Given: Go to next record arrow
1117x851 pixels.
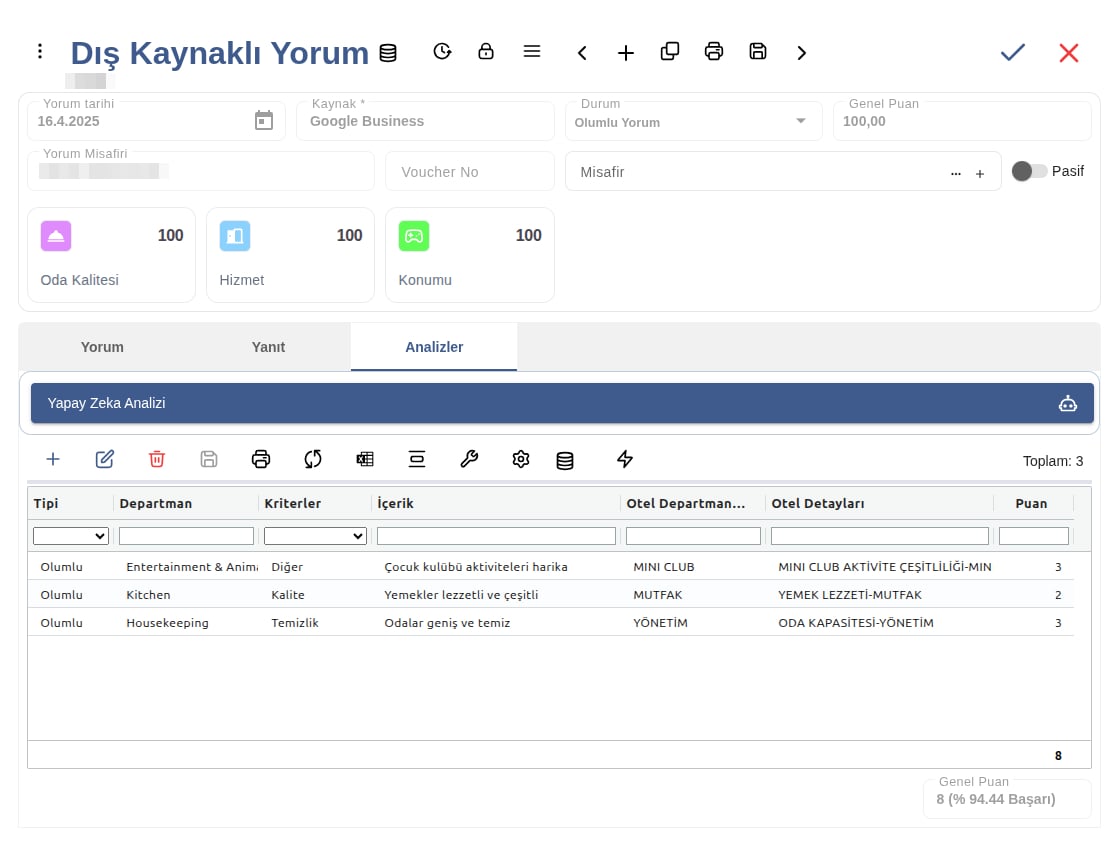Looking at the screenshot, I should (801, 53).
